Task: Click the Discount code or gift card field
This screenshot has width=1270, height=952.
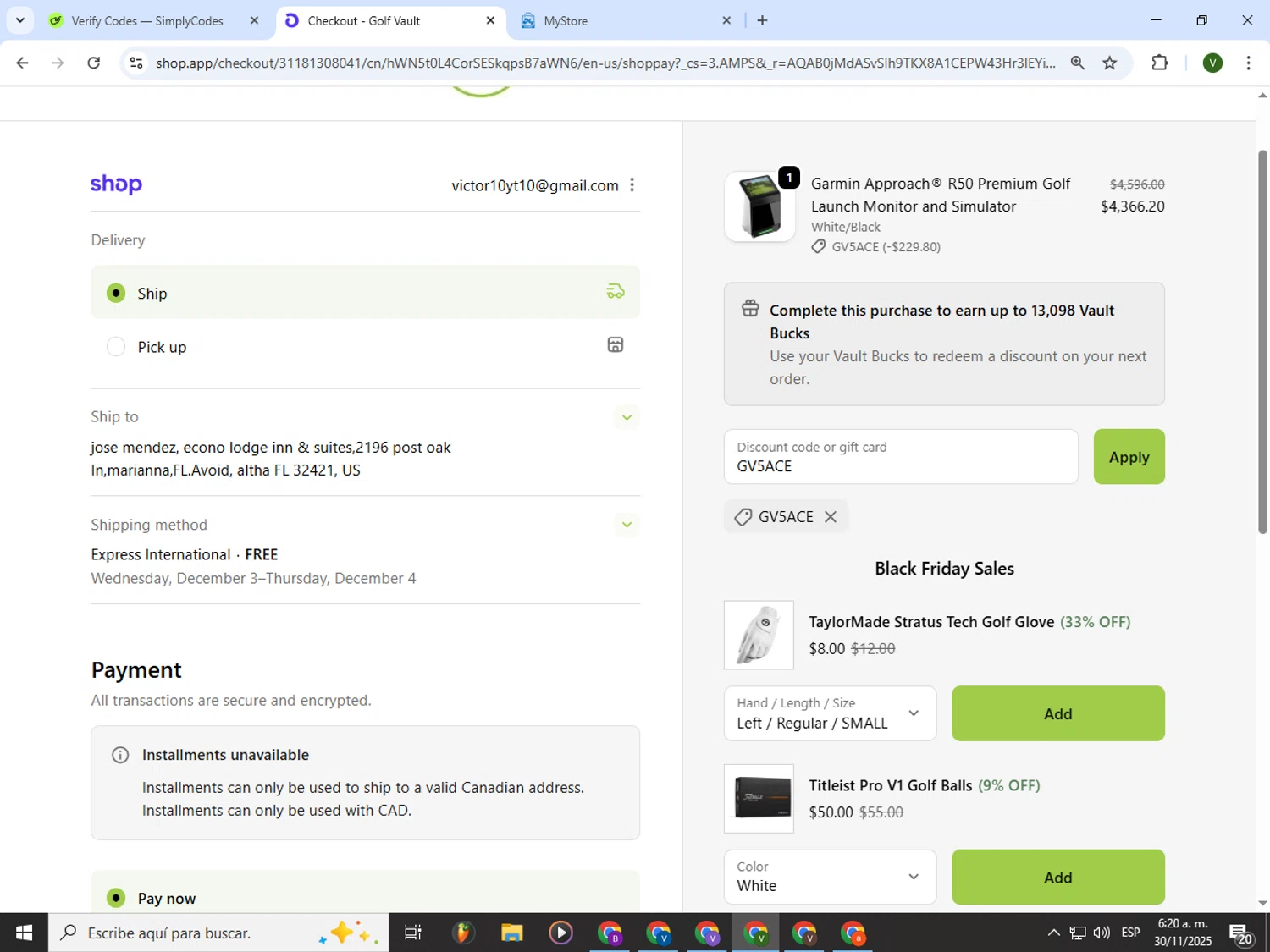Action: [x=901, y=457]
